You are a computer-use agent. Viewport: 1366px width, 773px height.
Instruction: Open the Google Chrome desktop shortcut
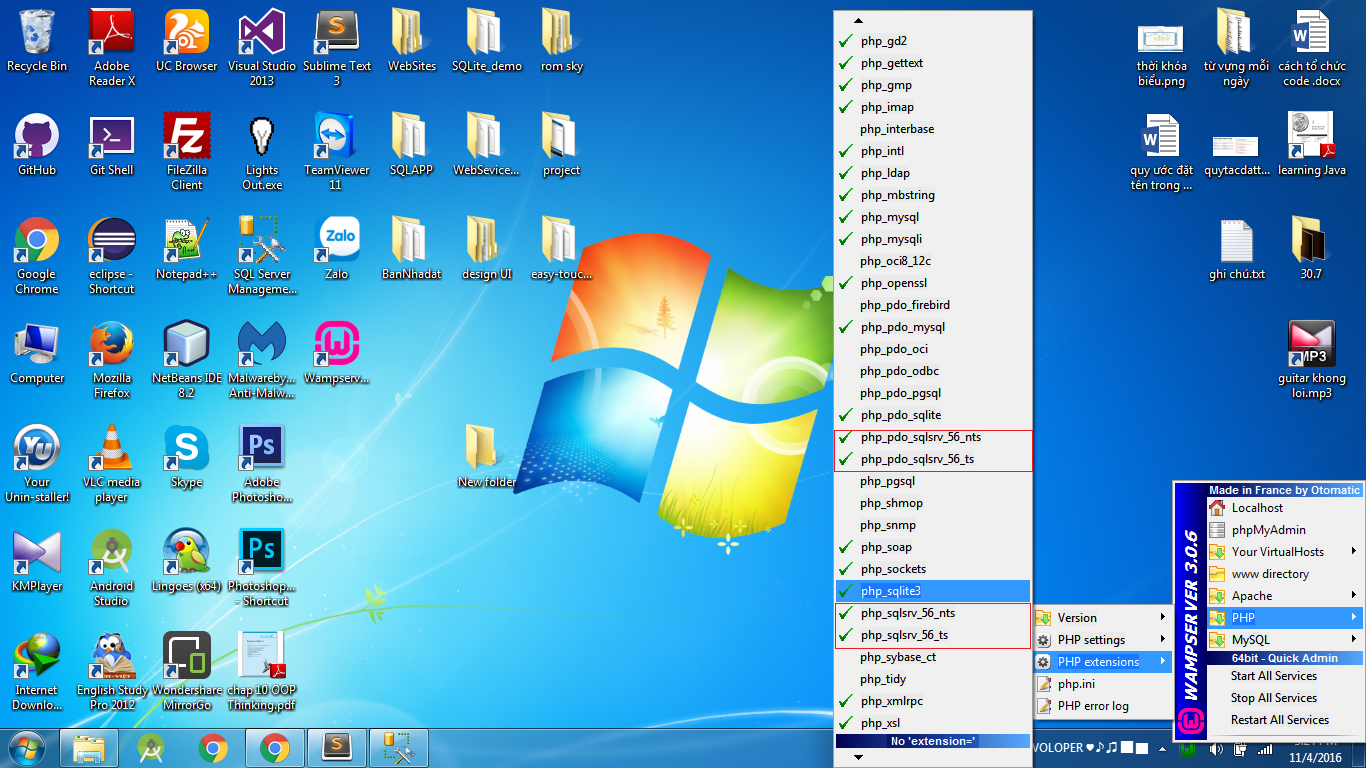click(x=37, y=256)
